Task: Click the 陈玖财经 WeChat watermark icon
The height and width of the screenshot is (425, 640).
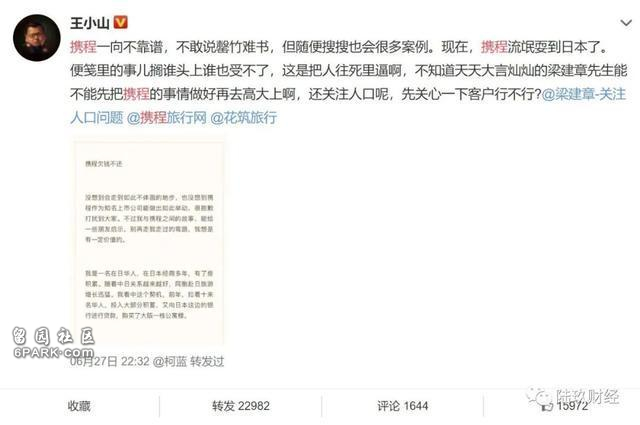Action: [541, 396]
